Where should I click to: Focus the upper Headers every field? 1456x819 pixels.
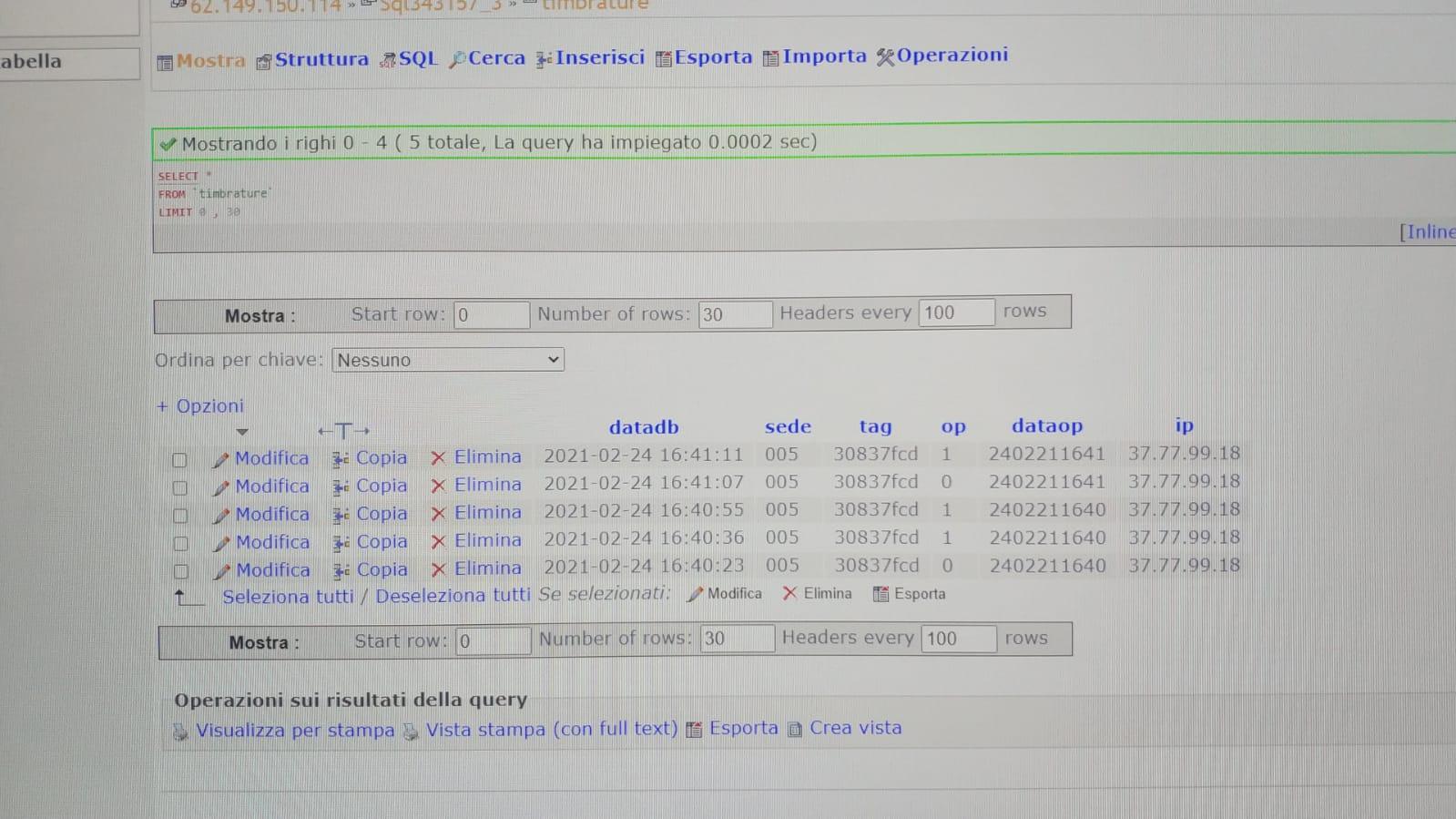(956, 312)
